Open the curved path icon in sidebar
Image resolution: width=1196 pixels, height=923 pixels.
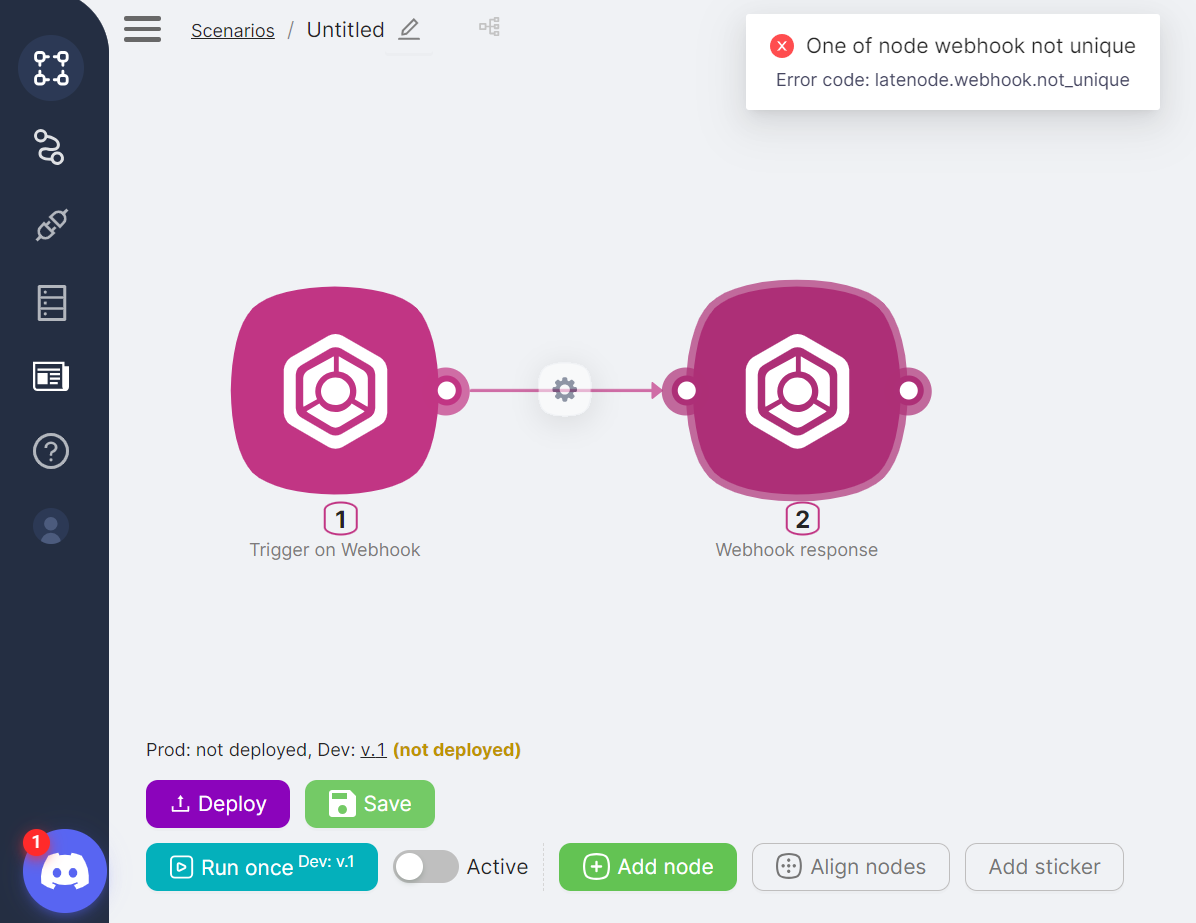(50, 147)
